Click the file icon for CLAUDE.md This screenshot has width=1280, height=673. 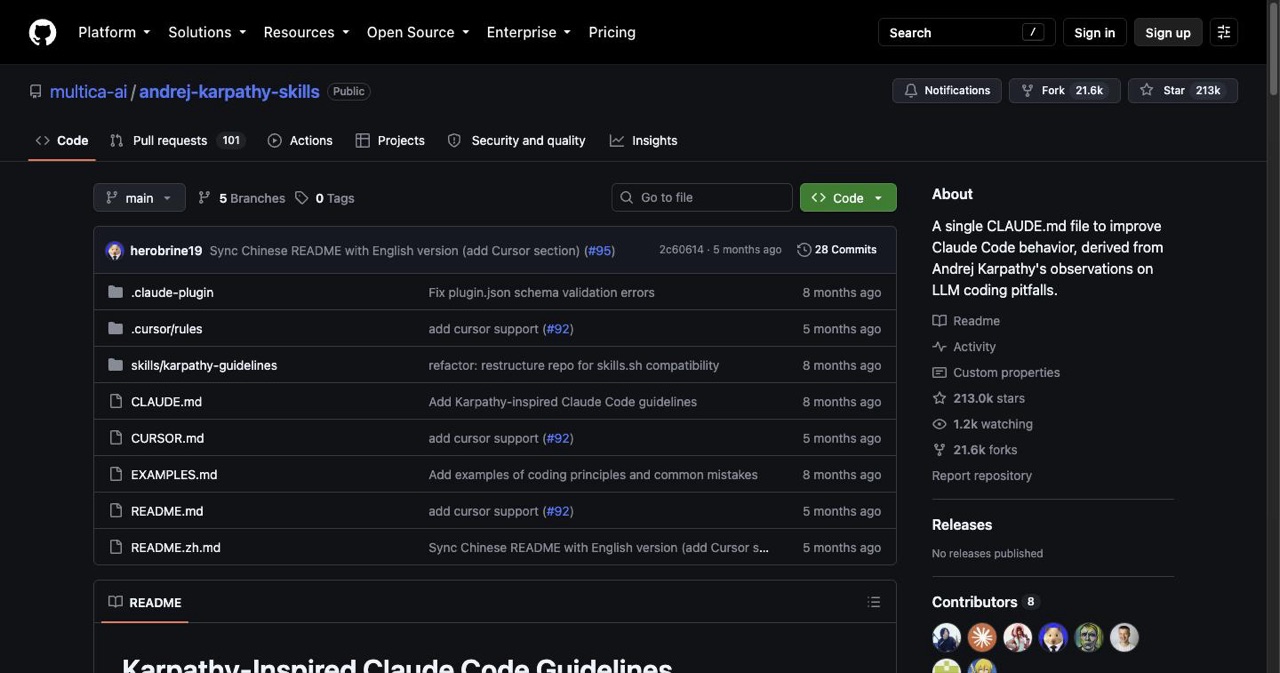click(115, 402)
